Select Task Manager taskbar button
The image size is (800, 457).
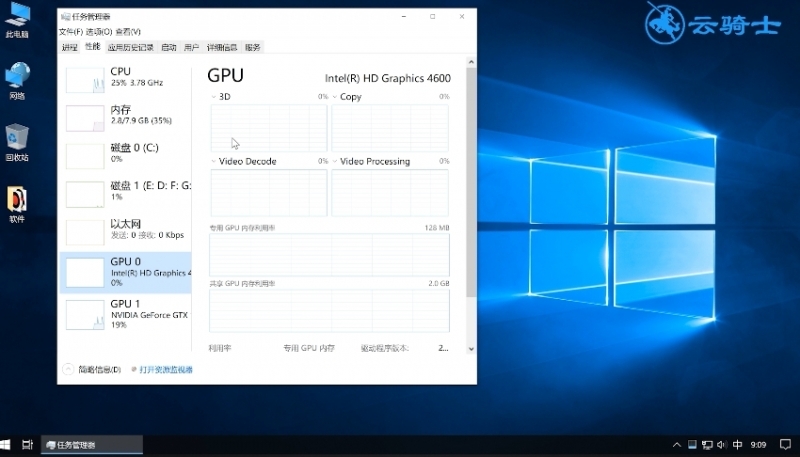(92, 445)
